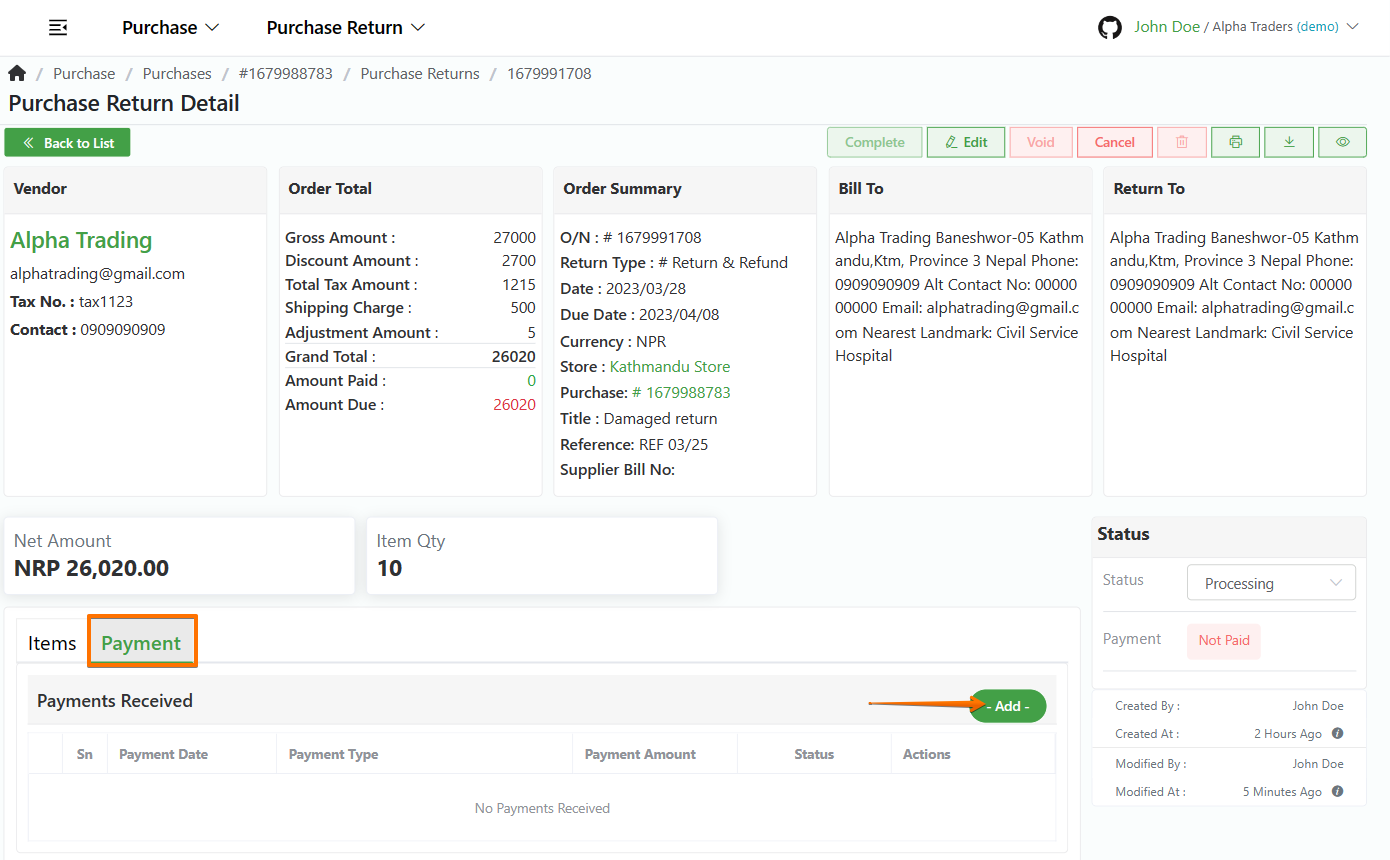The width and height of the screenshot is (1390, 860).
Task: Click Due Date 2023/04/08 text
Action: [640, 314]
